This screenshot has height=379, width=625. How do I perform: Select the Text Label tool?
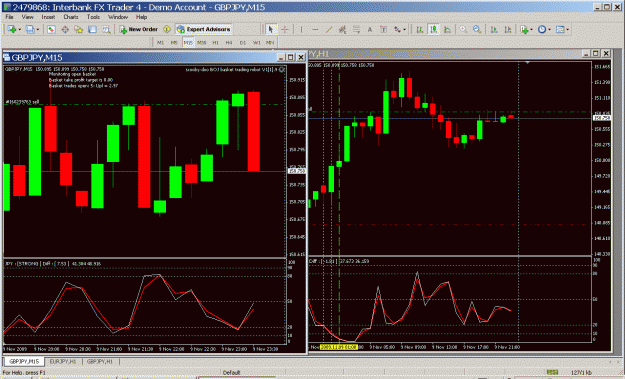383,29
